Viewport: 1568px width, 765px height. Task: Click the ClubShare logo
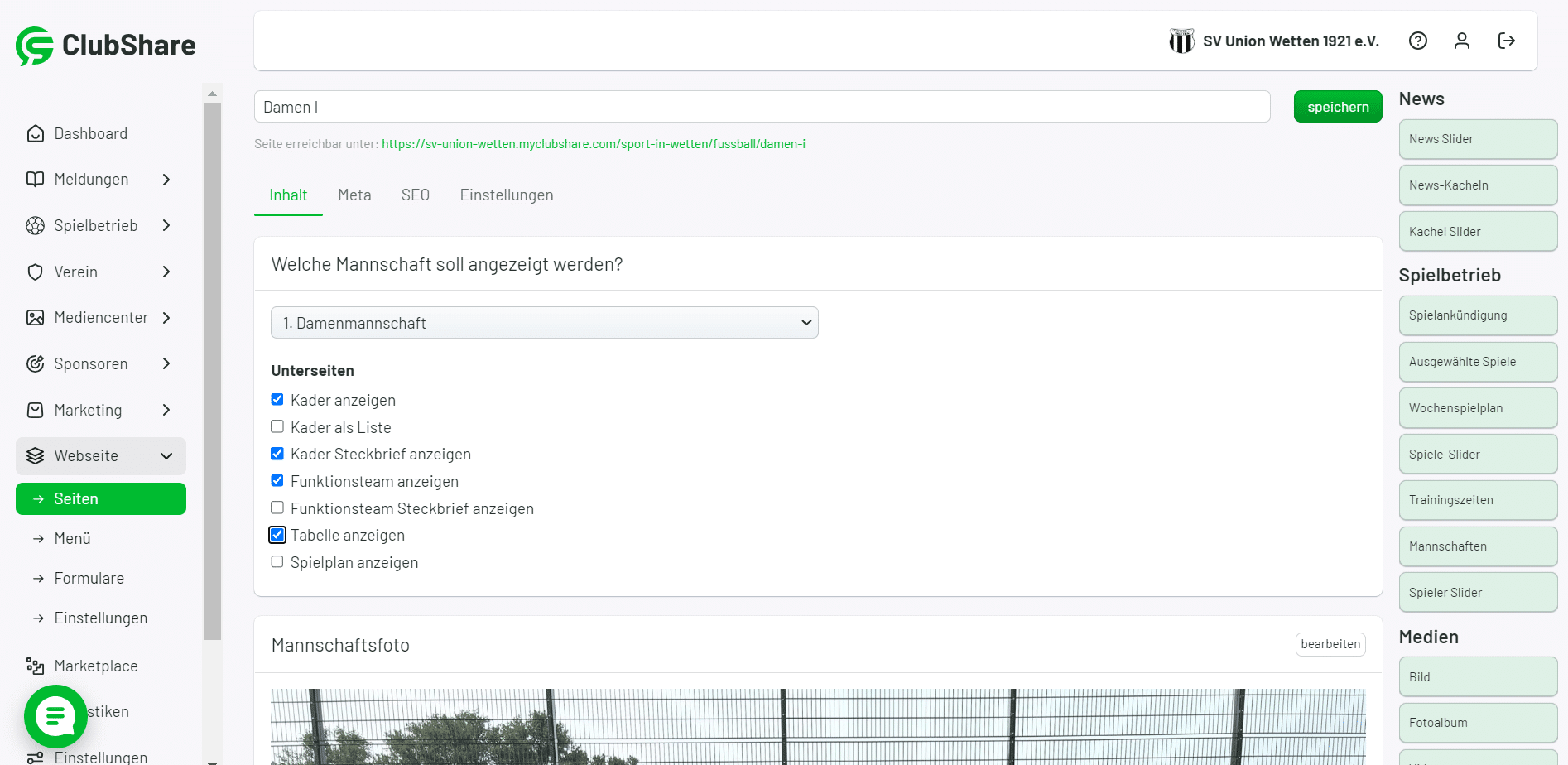point(106,46)
